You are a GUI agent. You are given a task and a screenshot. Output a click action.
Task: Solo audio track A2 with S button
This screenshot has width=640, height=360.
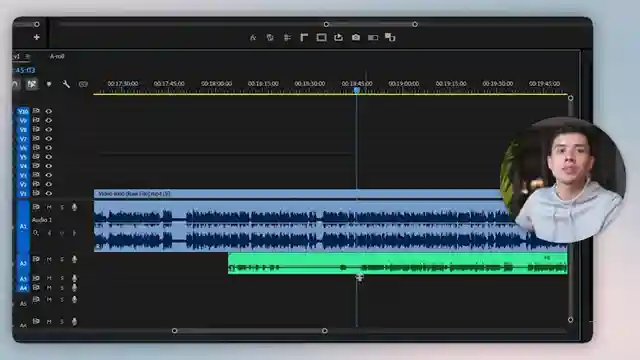[x=62, y=259]
